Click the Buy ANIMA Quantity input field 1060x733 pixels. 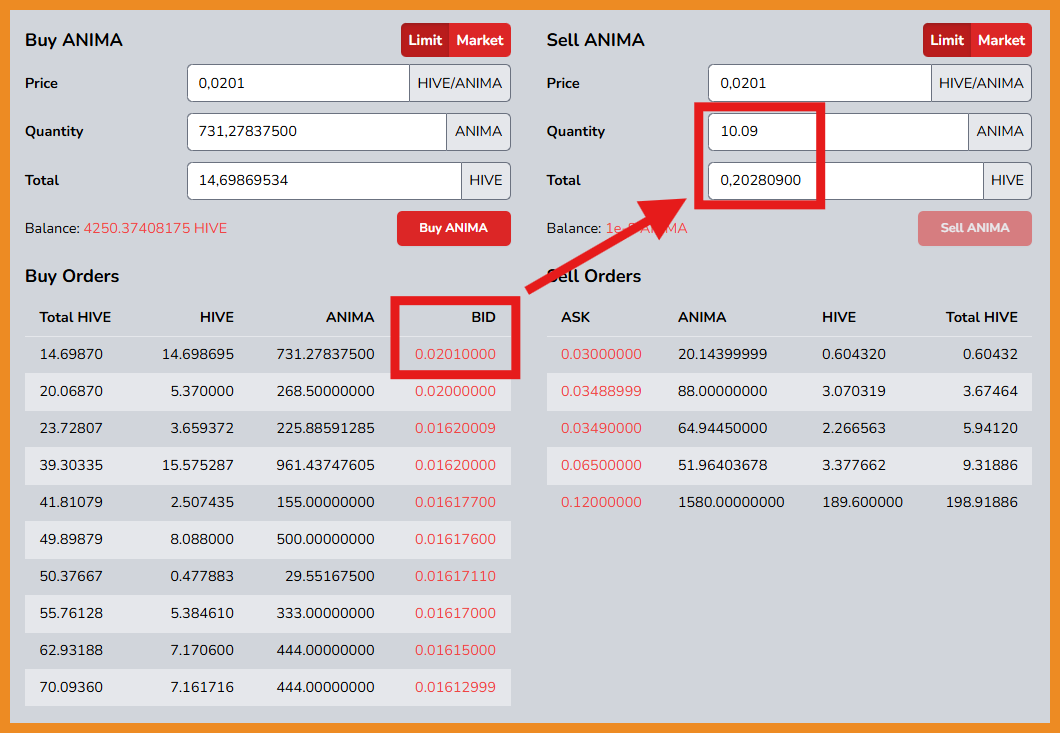316,131
